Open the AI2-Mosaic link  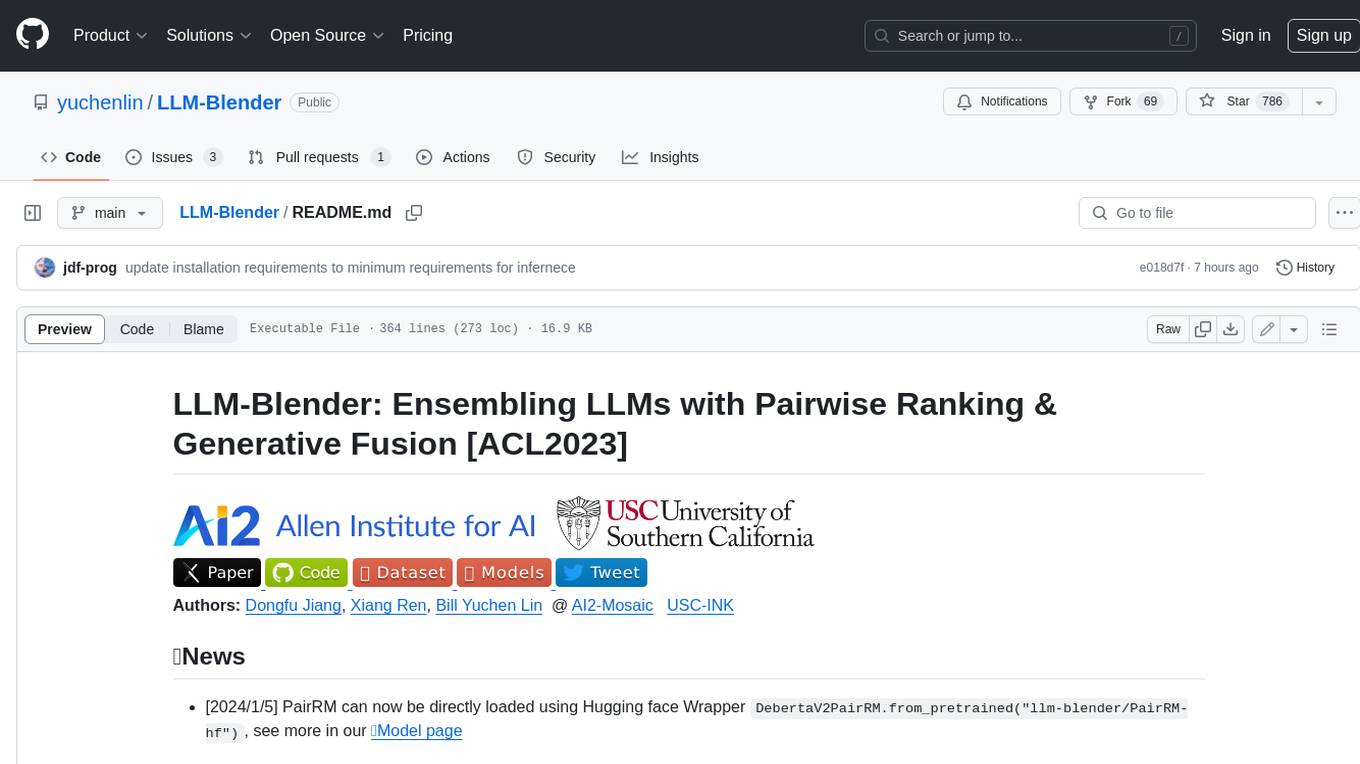612,605
